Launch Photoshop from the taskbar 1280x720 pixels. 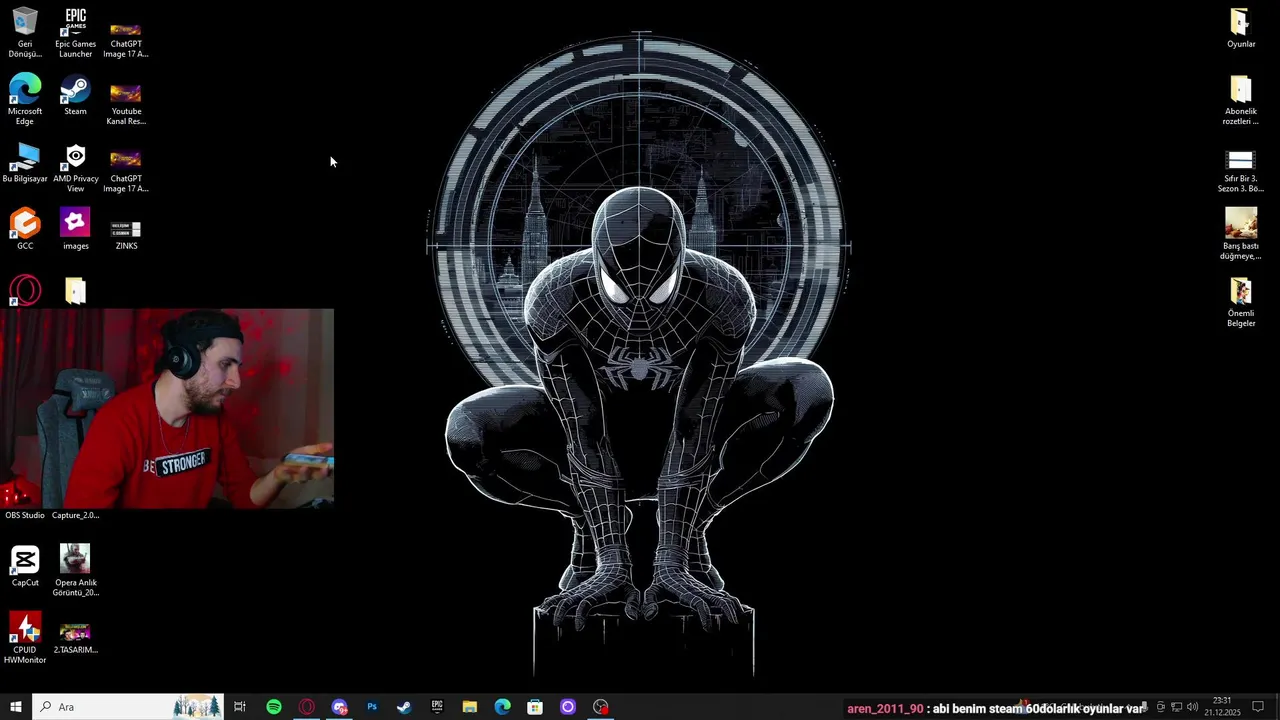click(x=372, y=707)
